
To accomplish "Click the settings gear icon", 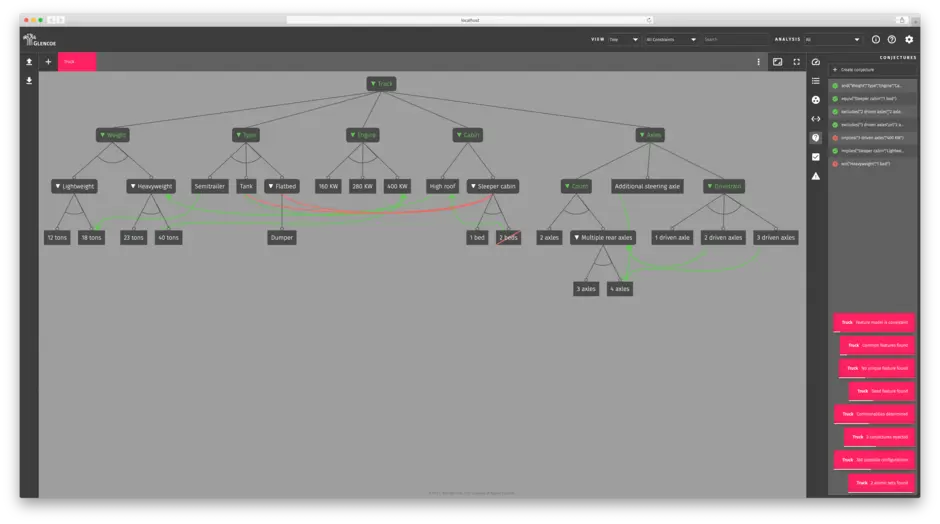I will (909, 39).
